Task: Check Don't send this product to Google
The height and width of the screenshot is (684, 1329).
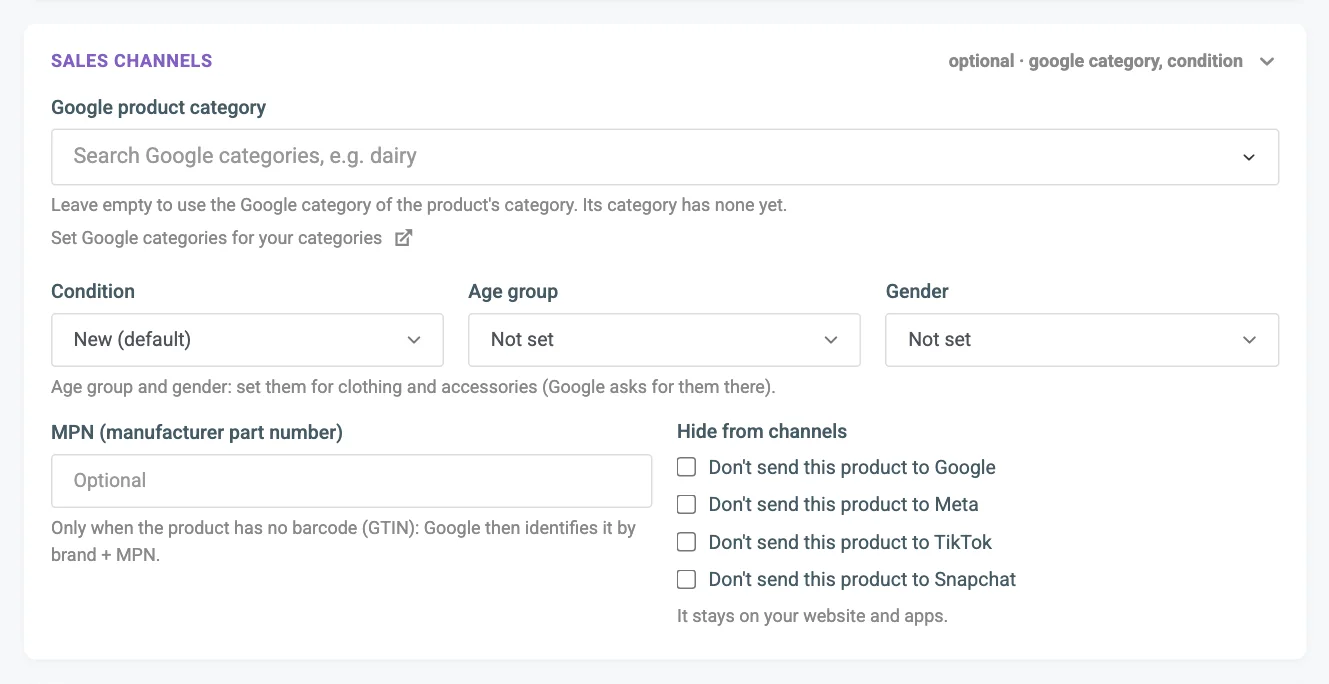Action: pos(686,467)
